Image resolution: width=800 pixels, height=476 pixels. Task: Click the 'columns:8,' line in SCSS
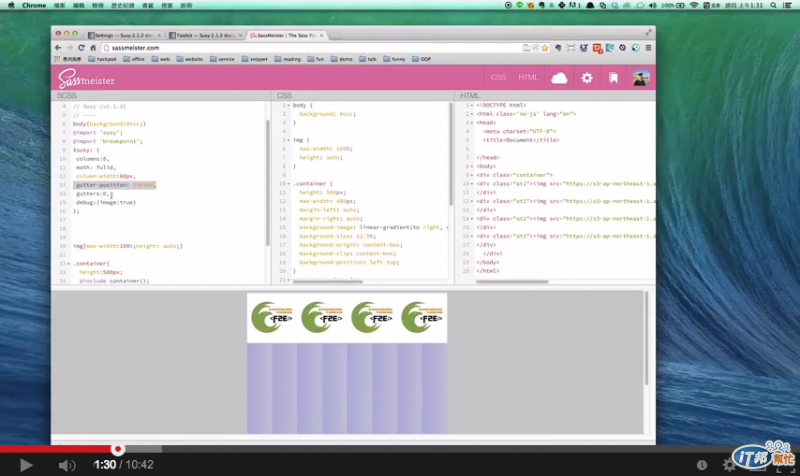pos(92,159)
